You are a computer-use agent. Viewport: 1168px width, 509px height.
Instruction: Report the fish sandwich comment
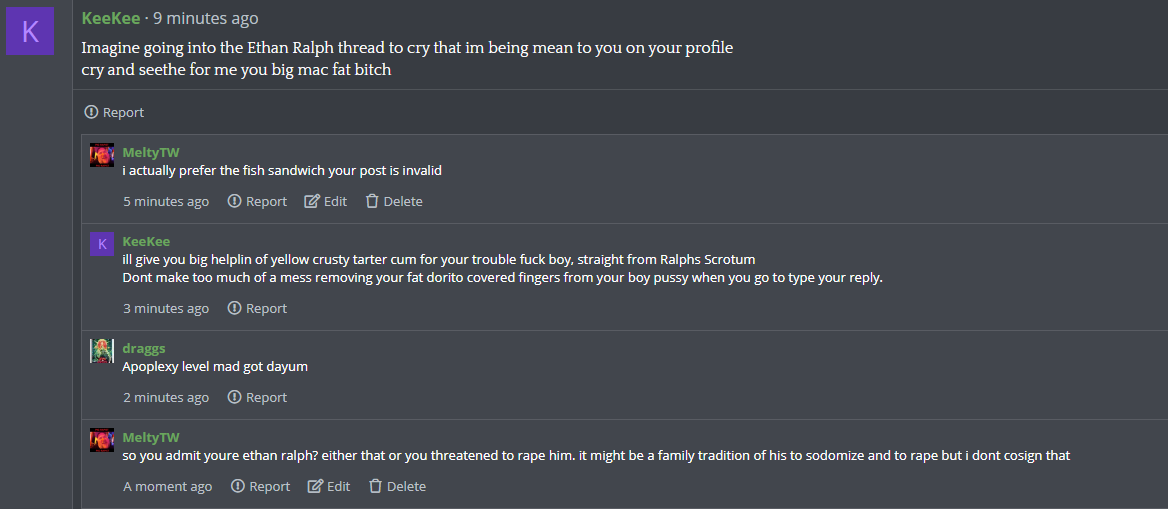pos(257,201)
